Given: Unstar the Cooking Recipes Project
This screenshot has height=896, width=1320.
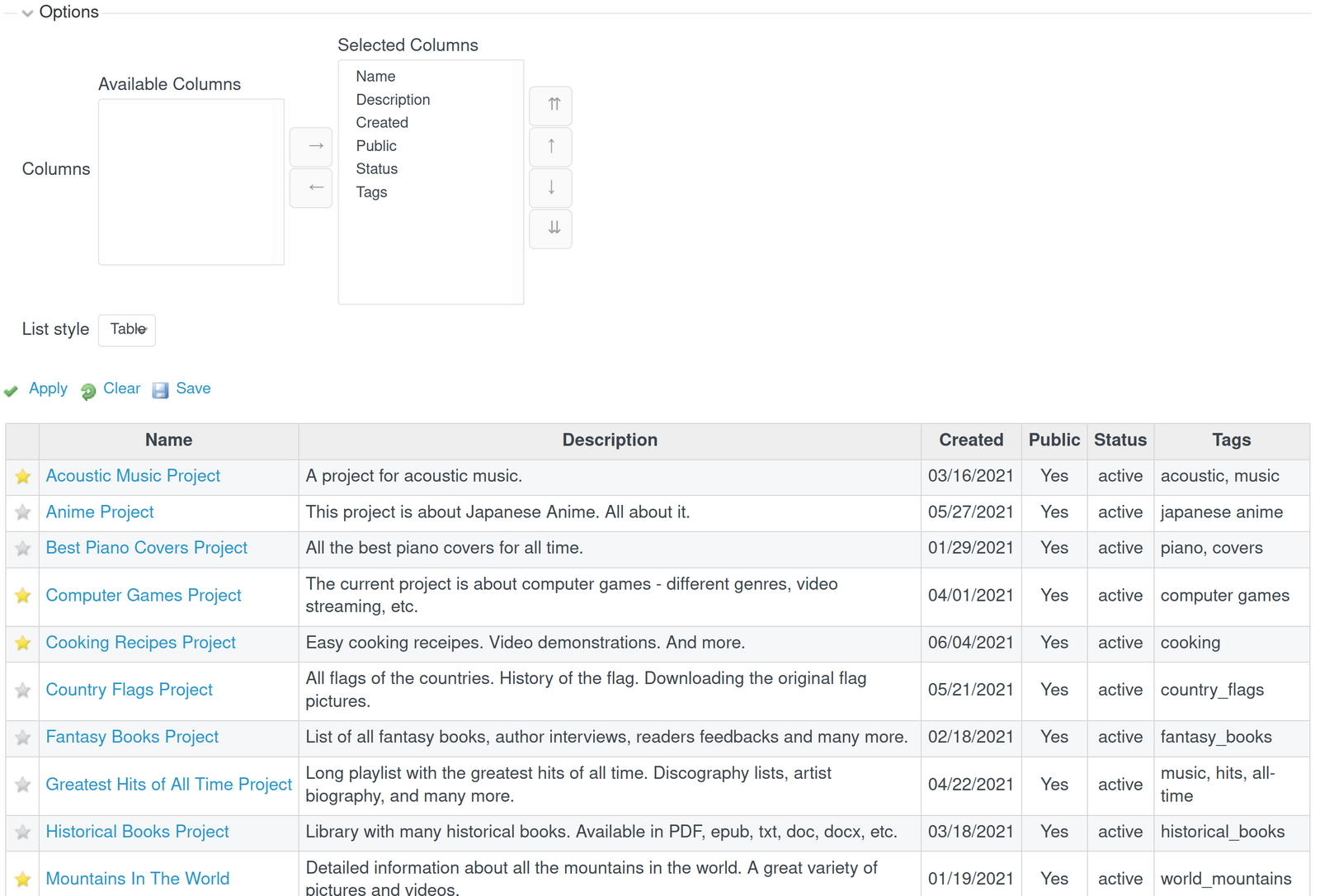Looking at the screenshot, I should [x=22, y=643].
